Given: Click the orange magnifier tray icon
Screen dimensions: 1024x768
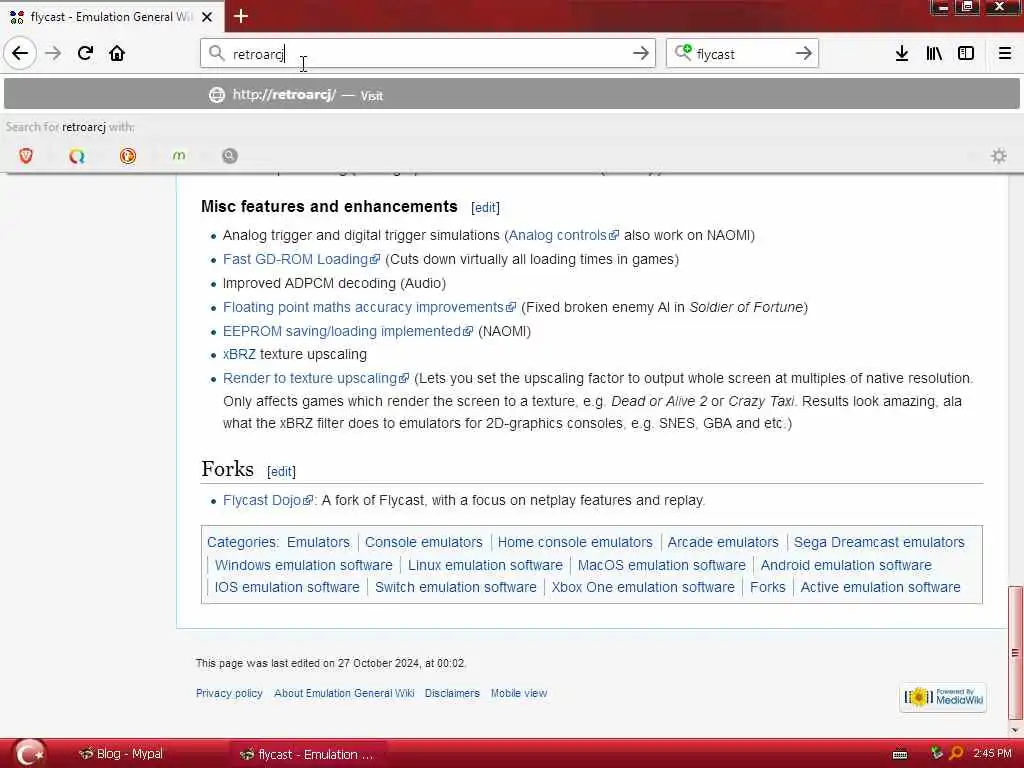Looking at the screenshot, I should (x=955, y=753).
